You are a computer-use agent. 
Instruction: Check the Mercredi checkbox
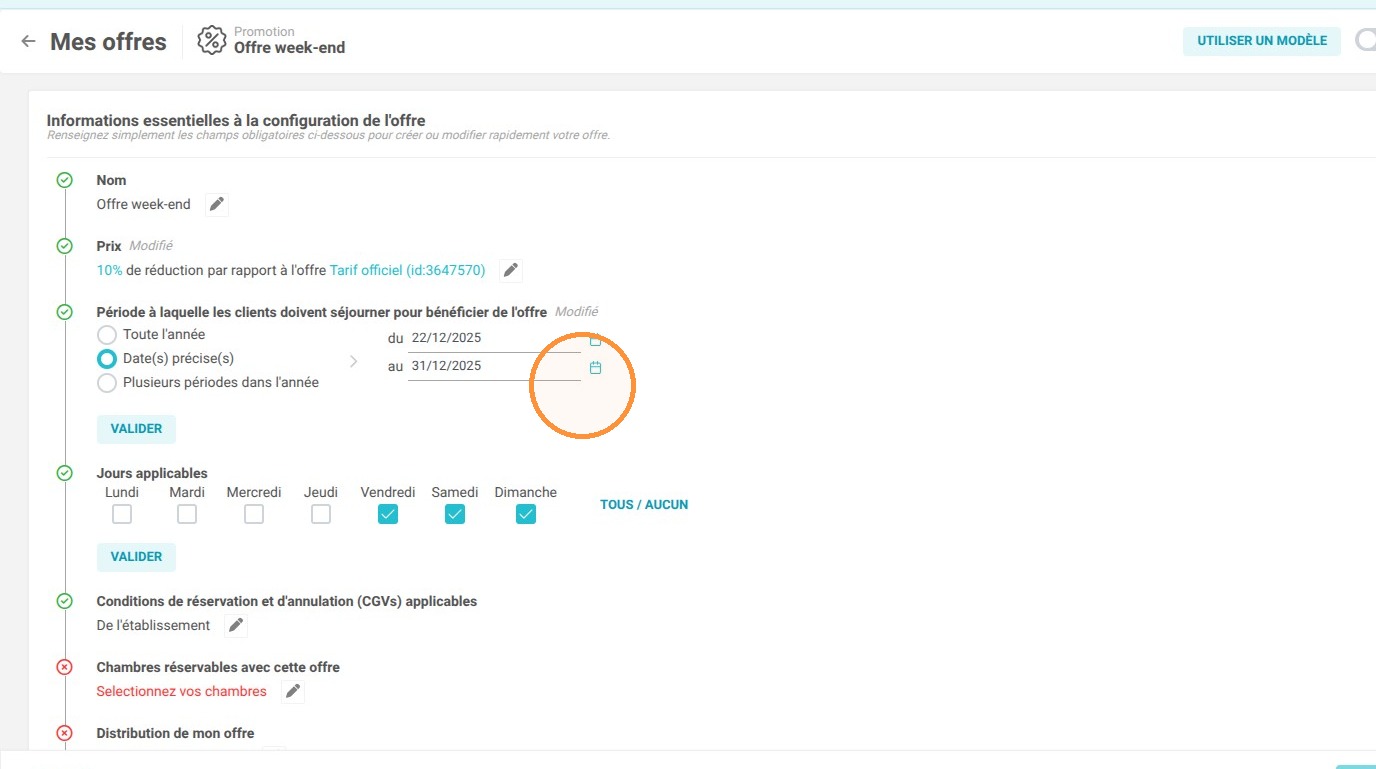tap(254, 514)
